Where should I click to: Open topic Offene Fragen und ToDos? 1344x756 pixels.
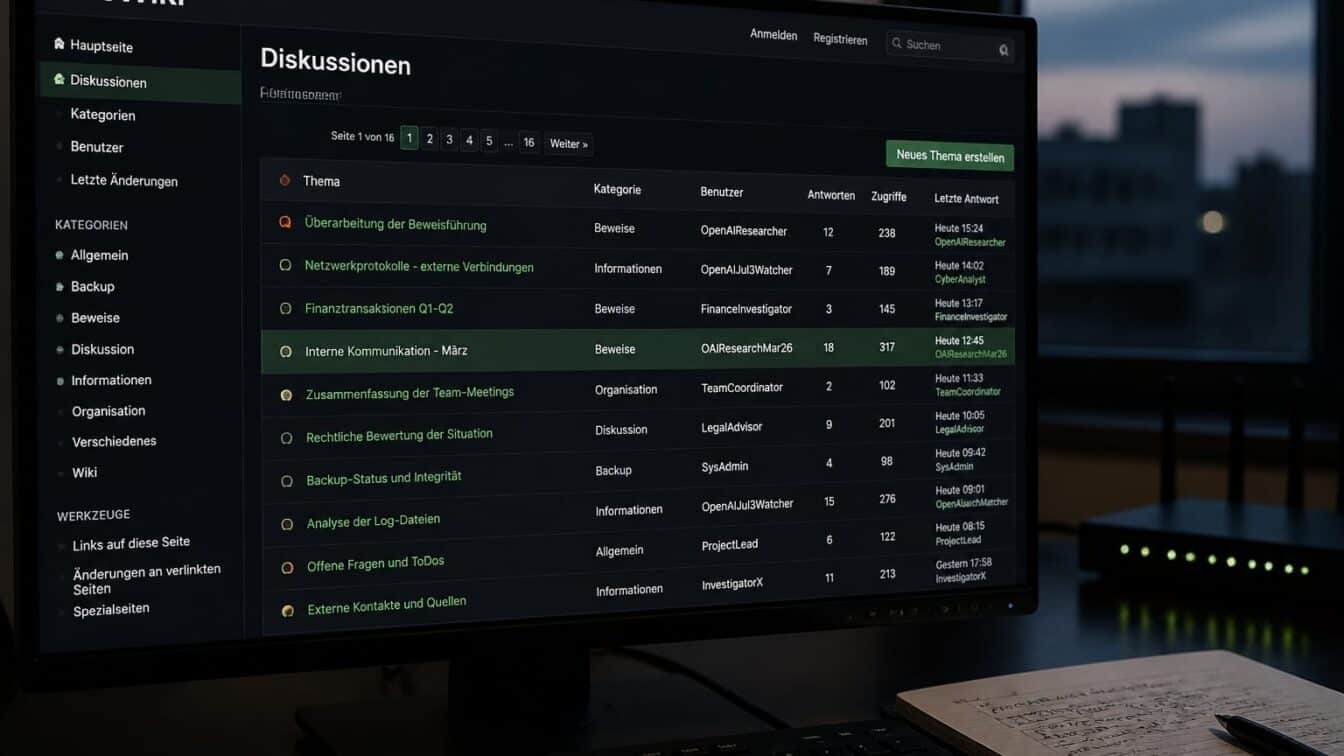[x=375, y=563]
